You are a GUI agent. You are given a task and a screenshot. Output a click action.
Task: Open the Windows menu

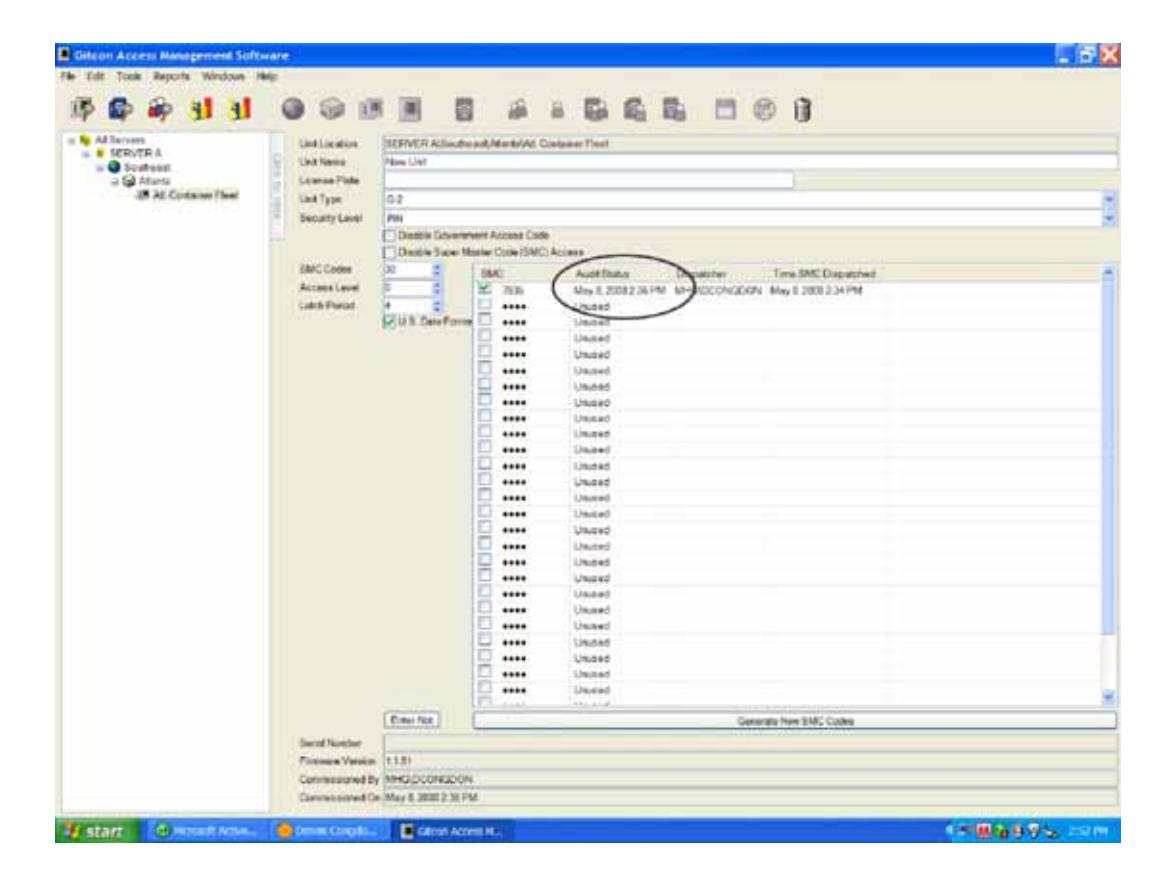click(223, 76)
